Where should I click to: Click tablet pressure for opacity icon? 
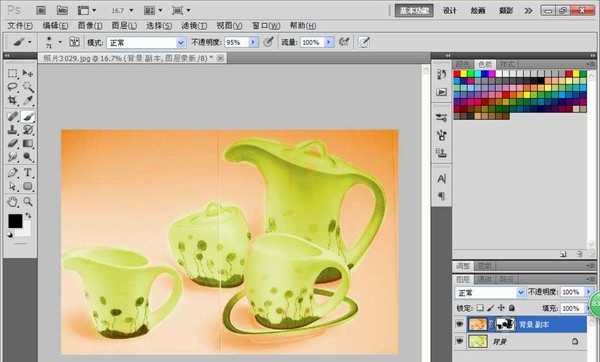point(269,42)
